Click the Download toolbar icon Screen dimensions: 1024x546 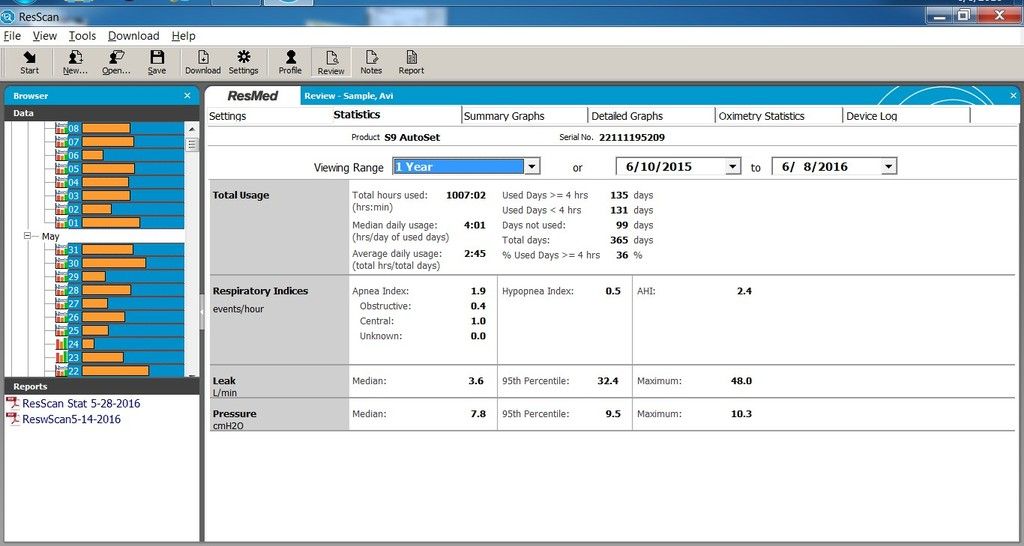203,63
